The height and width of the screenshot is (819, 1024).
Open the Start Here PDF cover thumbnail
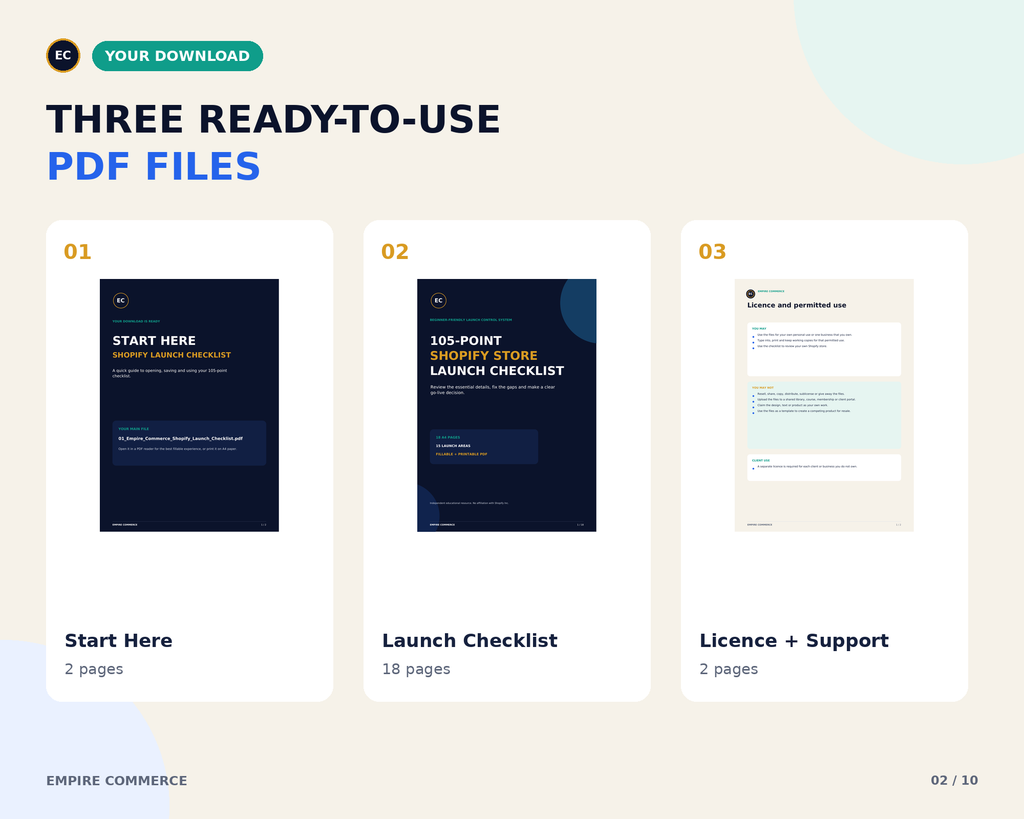[x=189, y=405]
